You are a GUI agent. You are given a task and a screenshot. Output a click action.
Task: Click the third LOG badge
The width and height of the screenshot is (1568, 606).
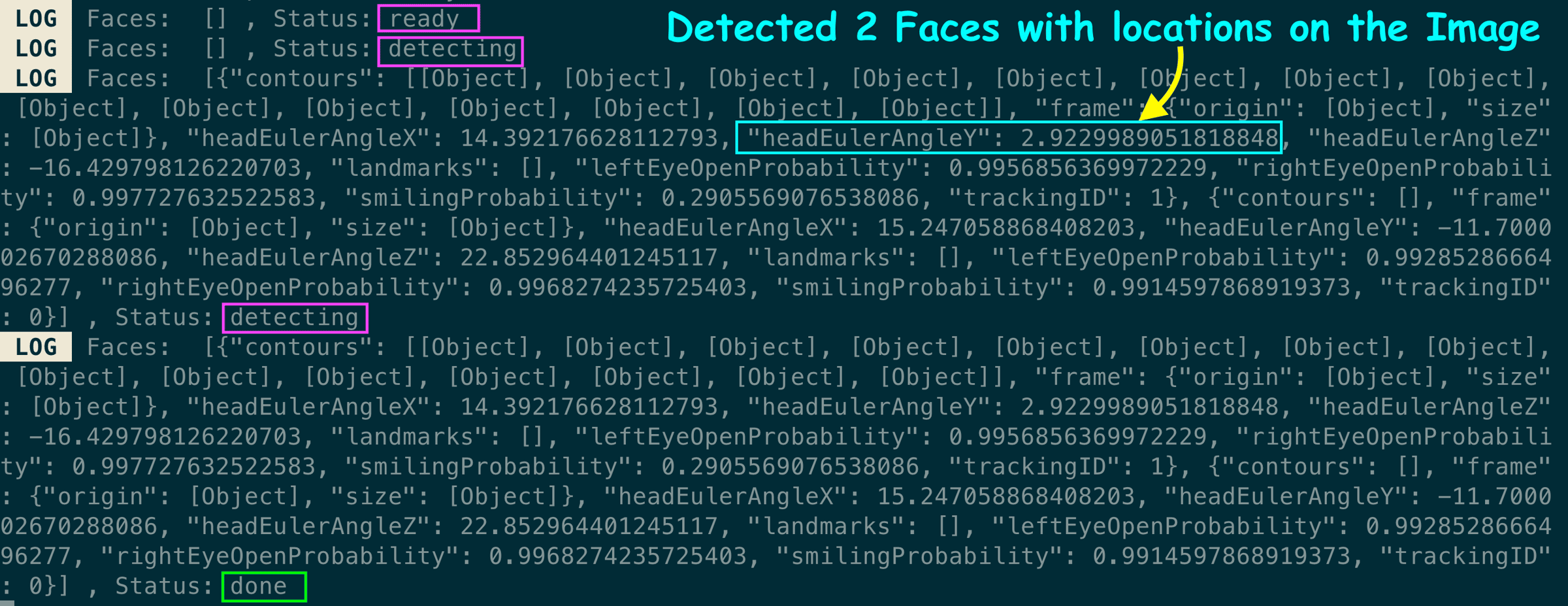coord(36,78)
